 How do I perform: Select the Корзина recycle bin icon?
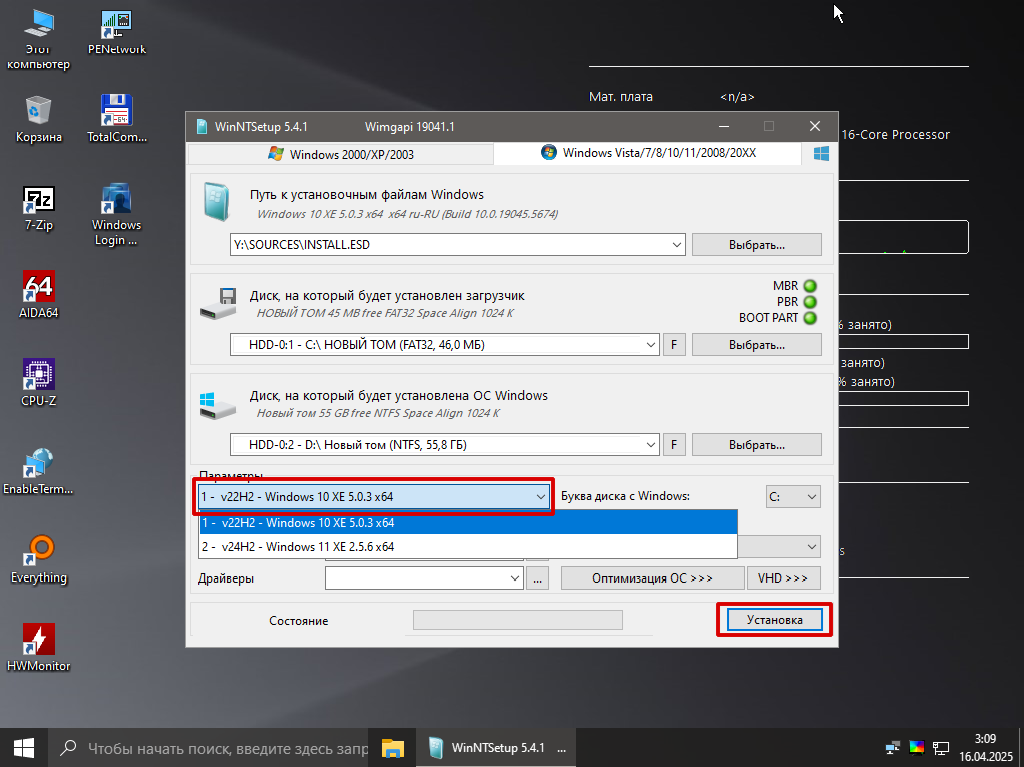[x=39, y=120]
